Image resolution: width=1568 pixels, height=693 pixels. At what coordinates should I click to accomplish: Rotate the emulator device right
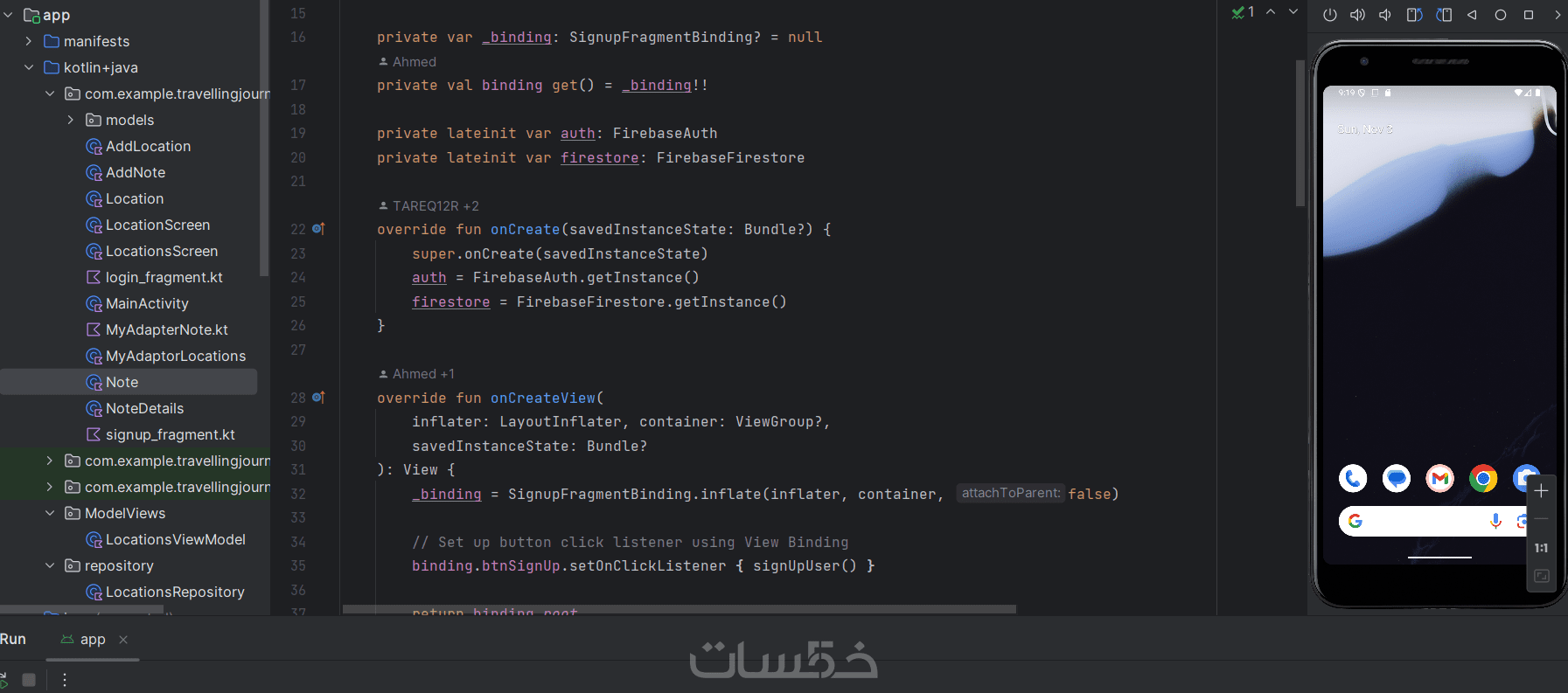tap(1444, 15)
